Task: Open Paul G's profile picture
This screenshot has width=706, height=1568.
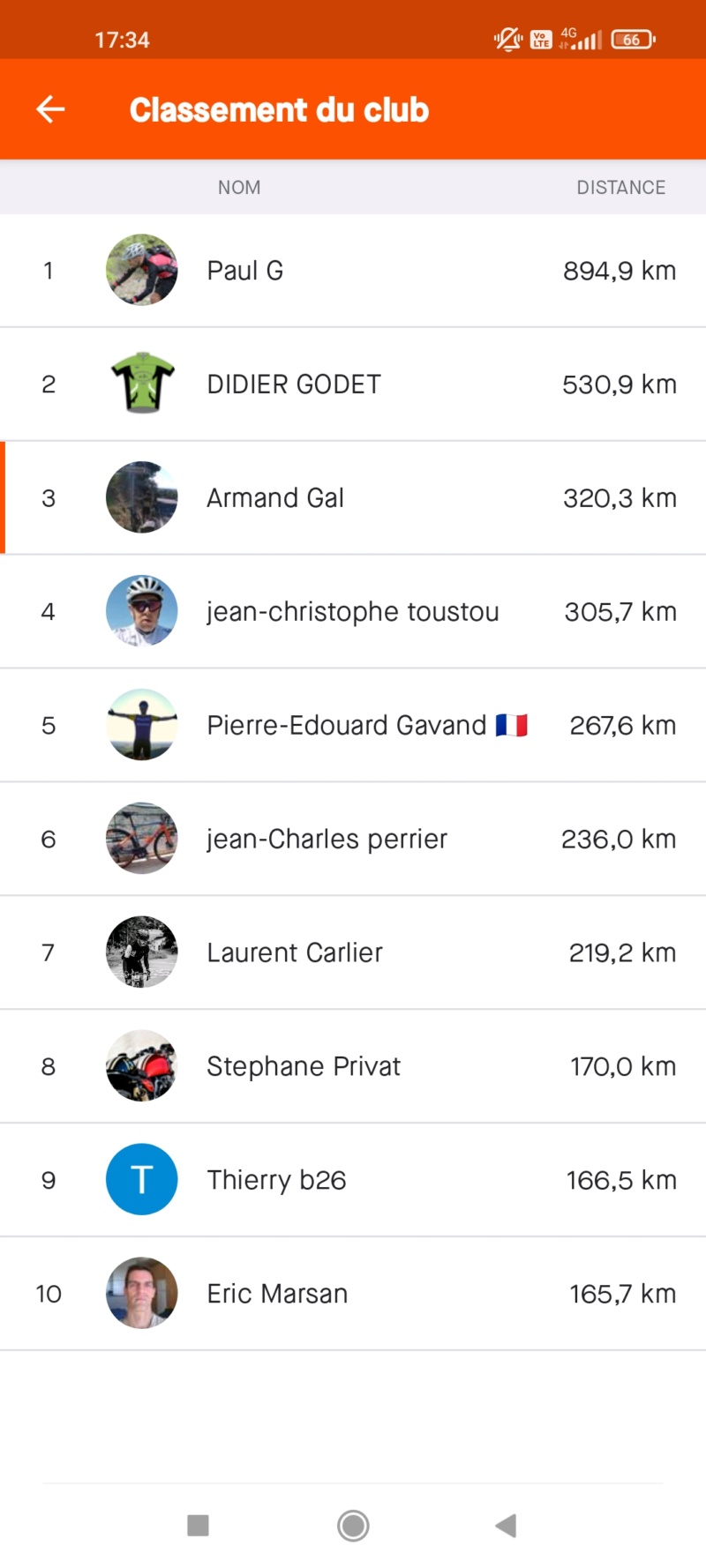Action: [141, 270]
